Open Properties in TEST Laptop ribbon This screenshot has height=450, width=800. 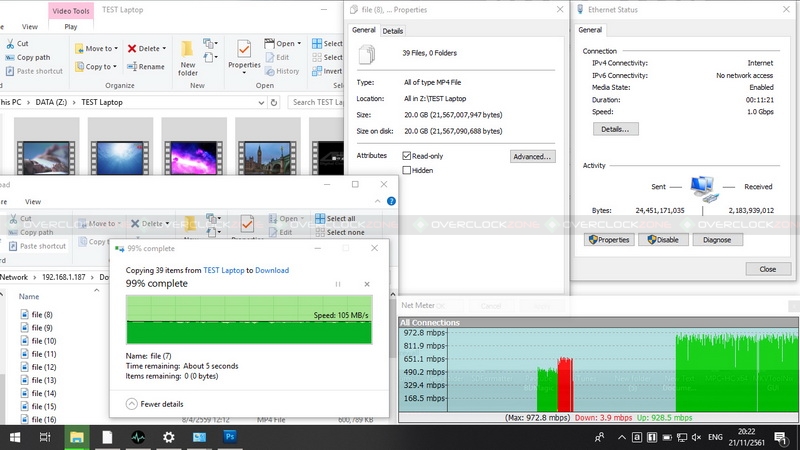click(244, 57)
